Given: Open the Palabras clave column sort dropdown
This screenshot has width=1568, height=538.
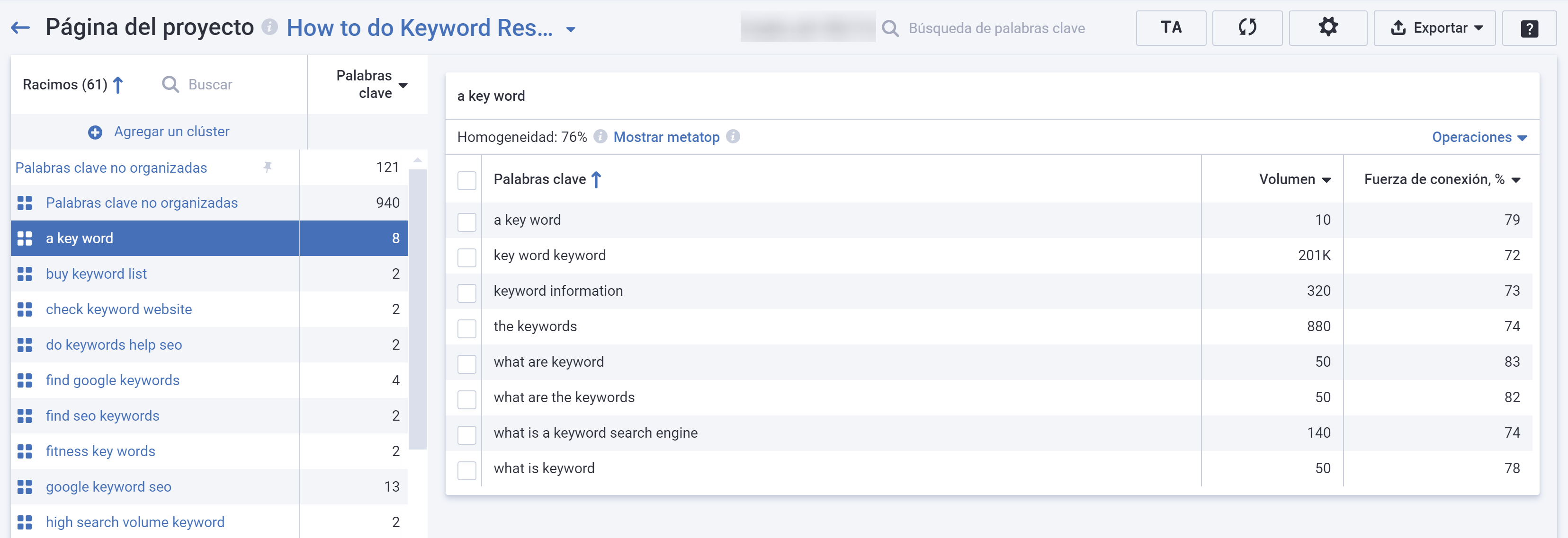Looking at the screenshot, I should (403, 85).
